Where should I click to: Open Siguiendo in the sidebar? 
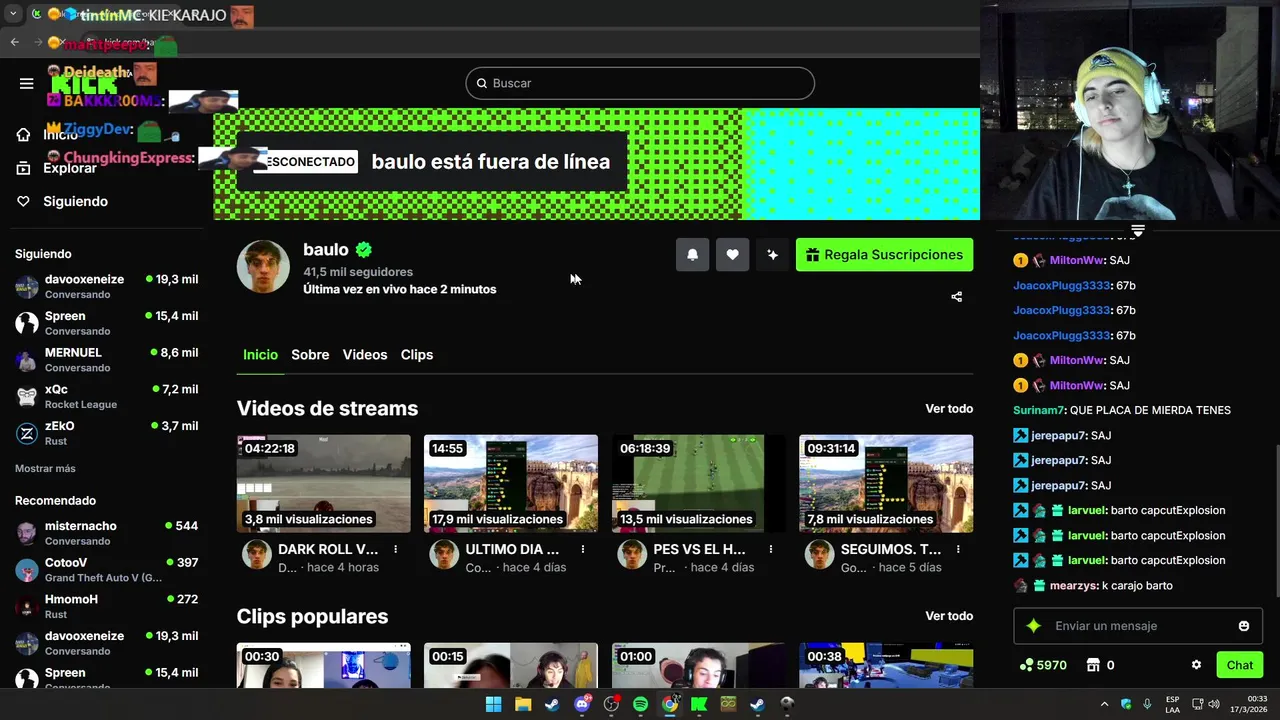pyautogui.click(x=75, y=201)
